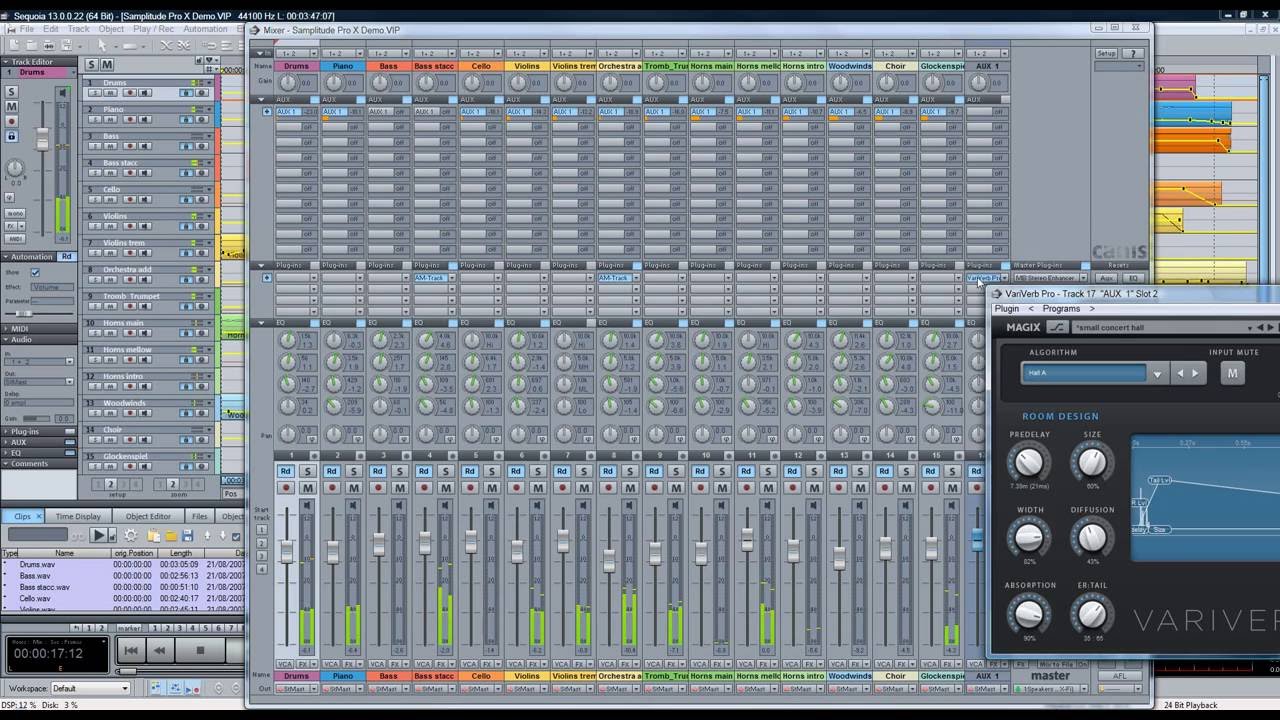Click the Drums channel fader in the mixer
This screenshot has width=1280, height=720.
click(x=287, y=552)
